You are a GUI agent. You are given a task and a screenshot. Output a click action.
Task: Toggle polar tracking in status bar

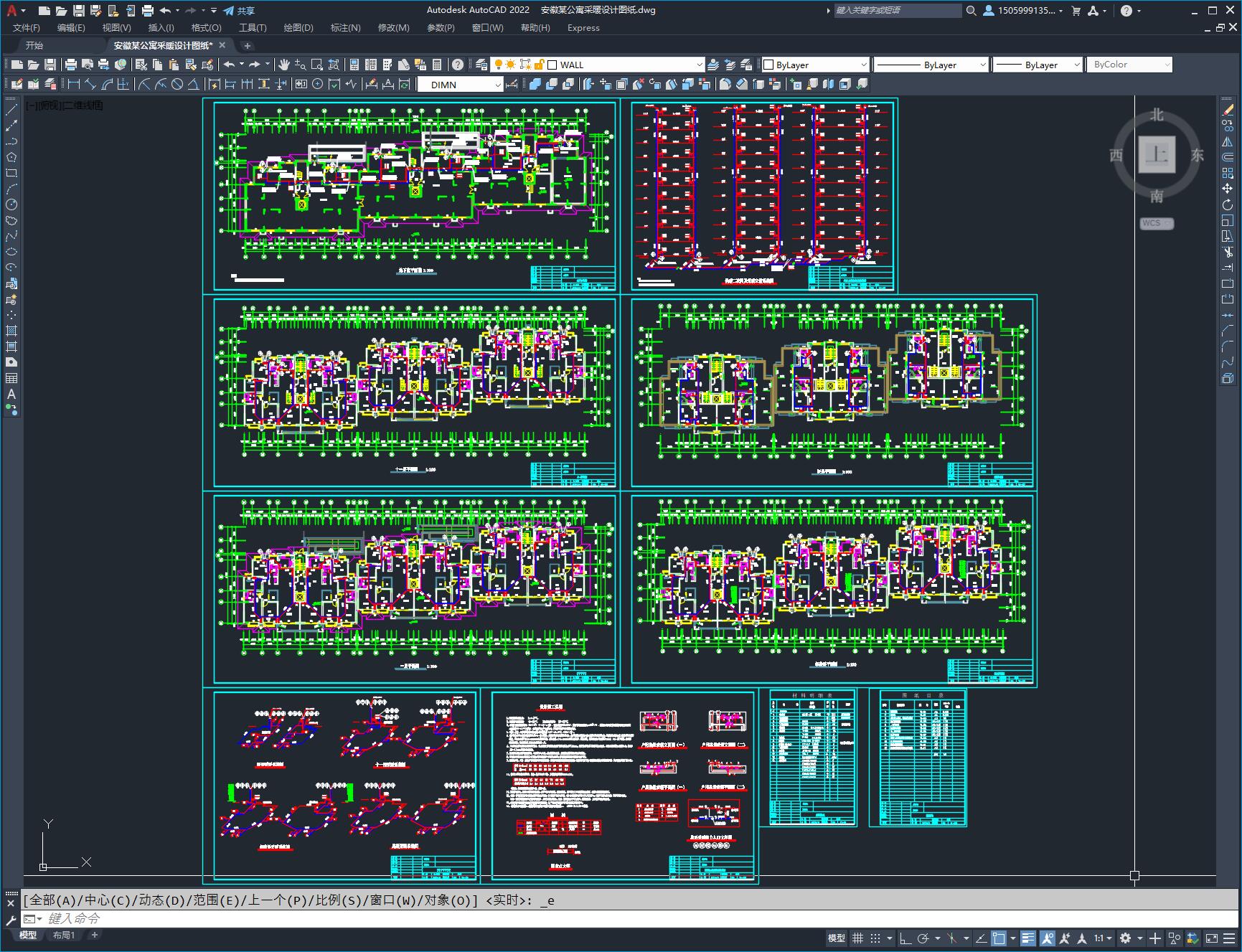[923, 938]
